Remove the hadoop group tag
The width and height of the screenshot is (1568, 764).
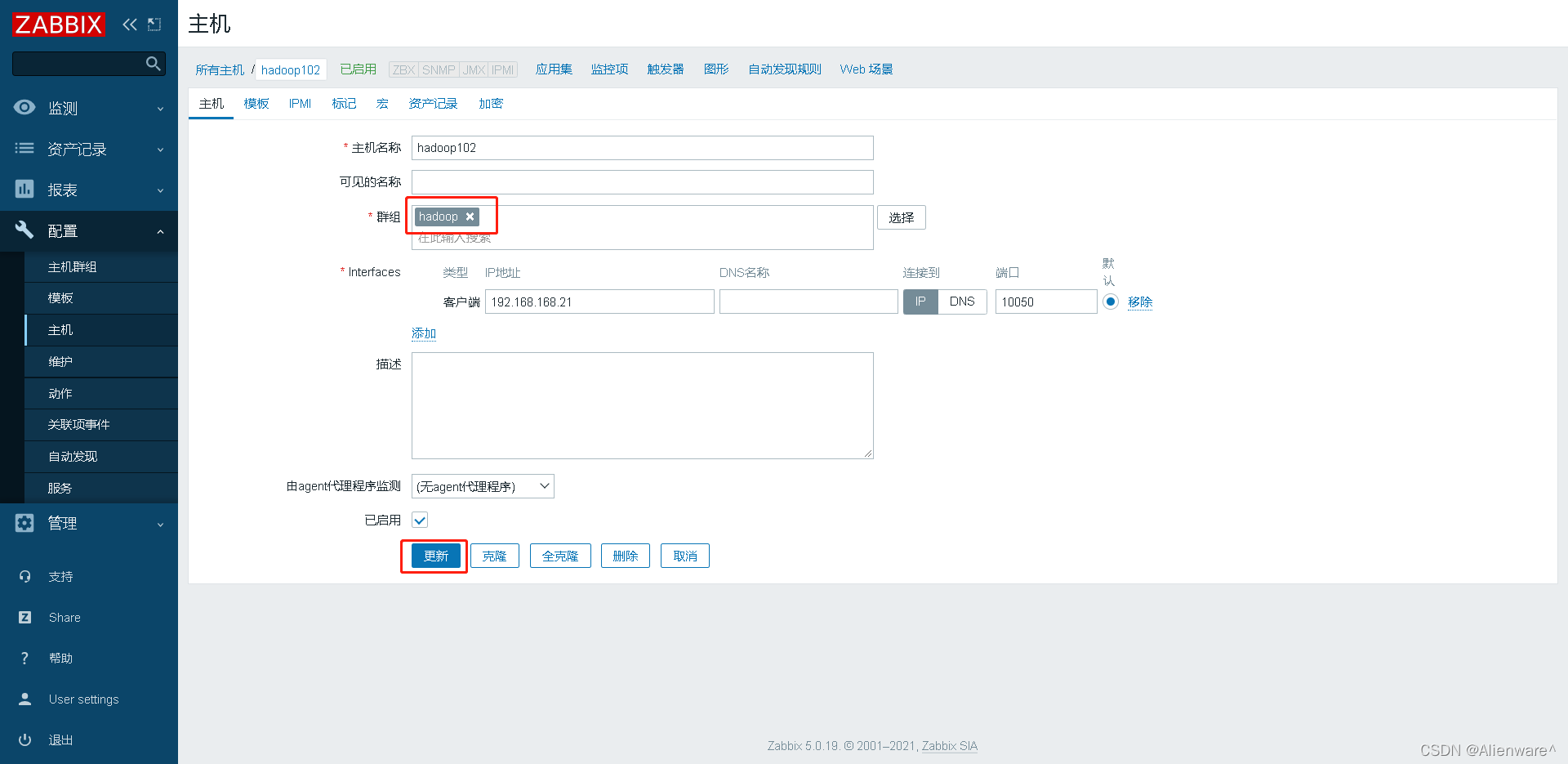[470, 217]
